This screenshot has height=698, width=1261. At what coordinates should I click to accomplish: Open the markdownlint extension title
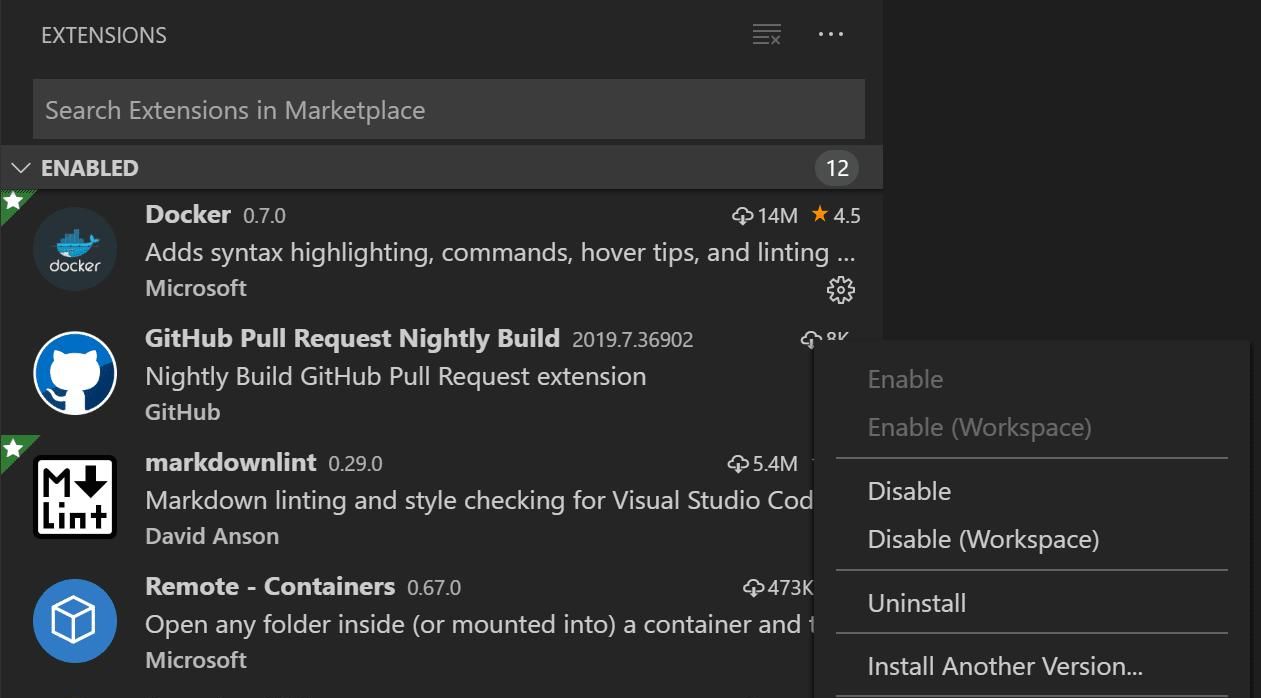[x=230, y=462]
